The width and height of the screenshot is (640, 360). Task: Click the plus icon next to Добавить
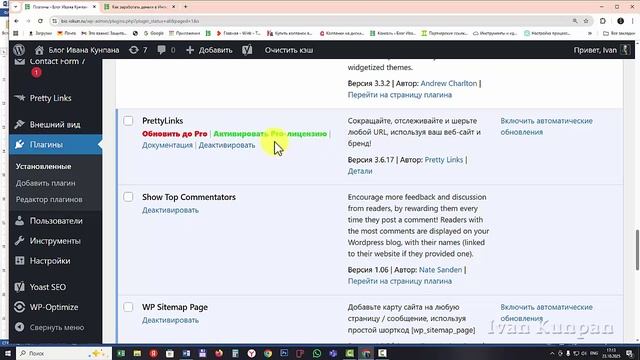[190, 50]
